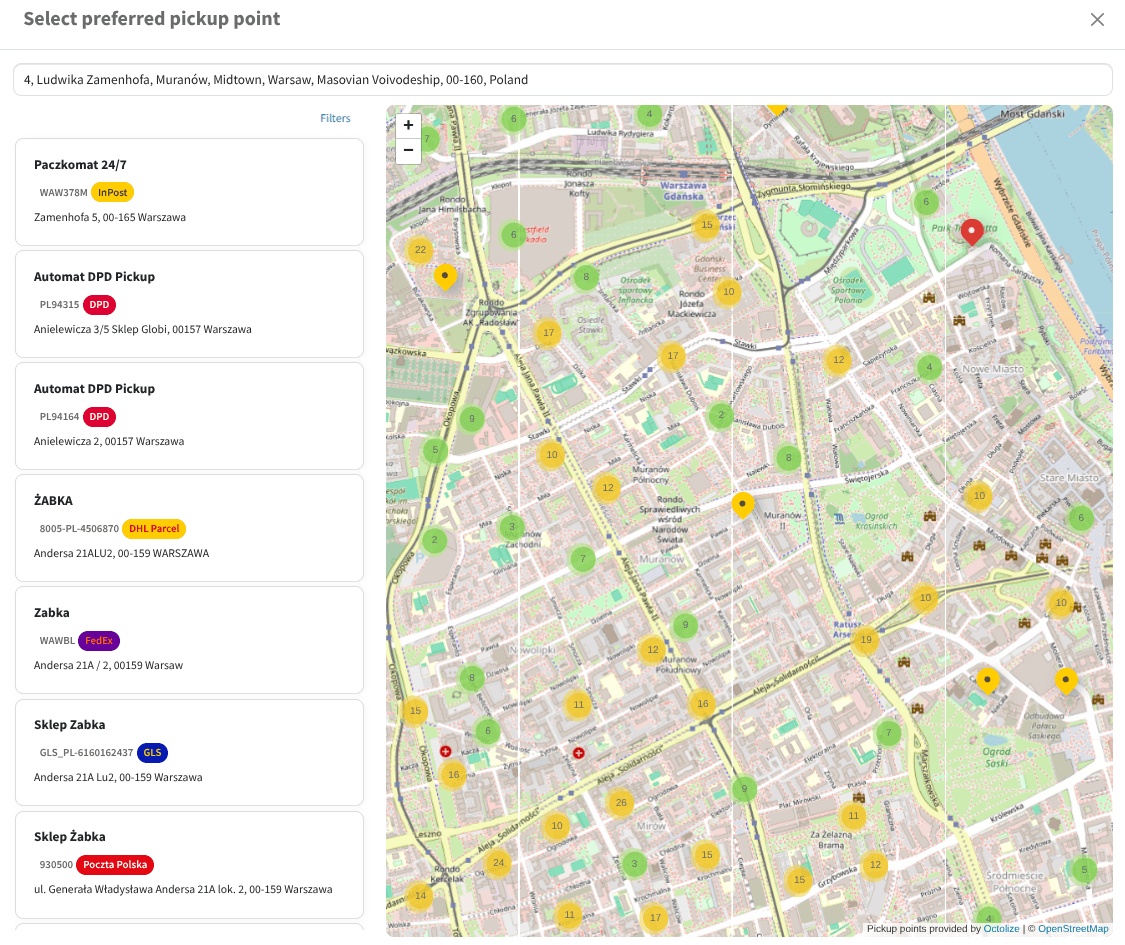Click the FedEx carrier badge
1125x945 pixels.
(98, 640)
